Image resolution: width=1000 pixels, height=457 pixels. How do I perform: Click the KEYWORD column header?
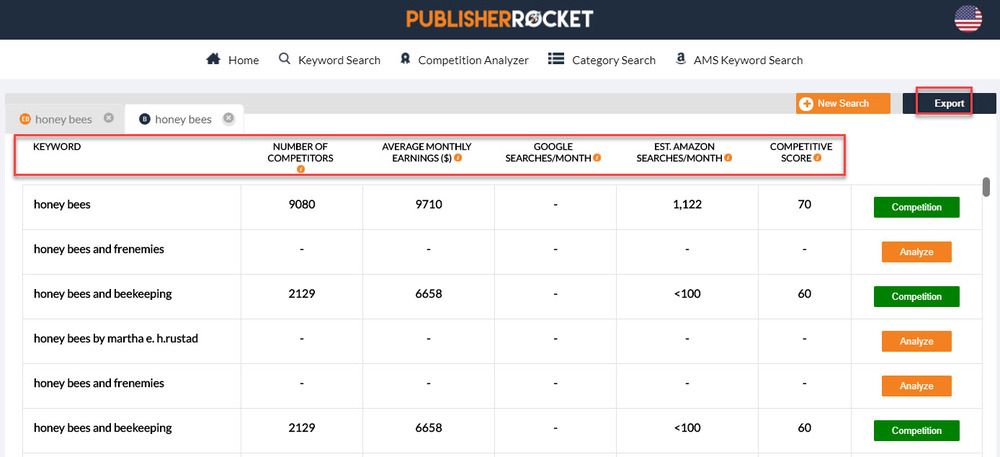click(x=57, y=147)
